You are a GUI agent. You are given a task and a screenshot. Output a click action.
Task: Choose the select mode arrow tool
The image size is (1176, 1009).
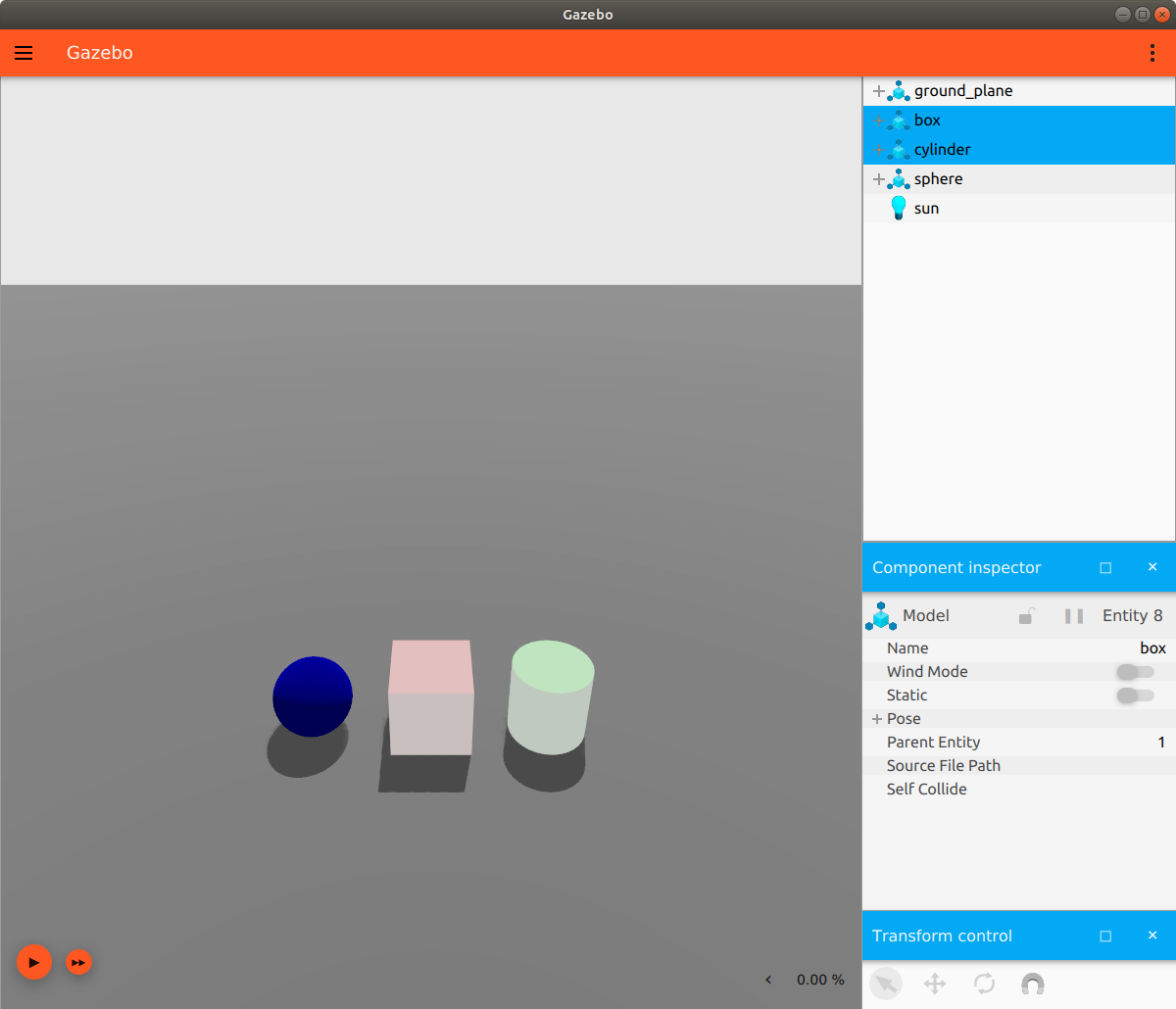coord(886,984)
